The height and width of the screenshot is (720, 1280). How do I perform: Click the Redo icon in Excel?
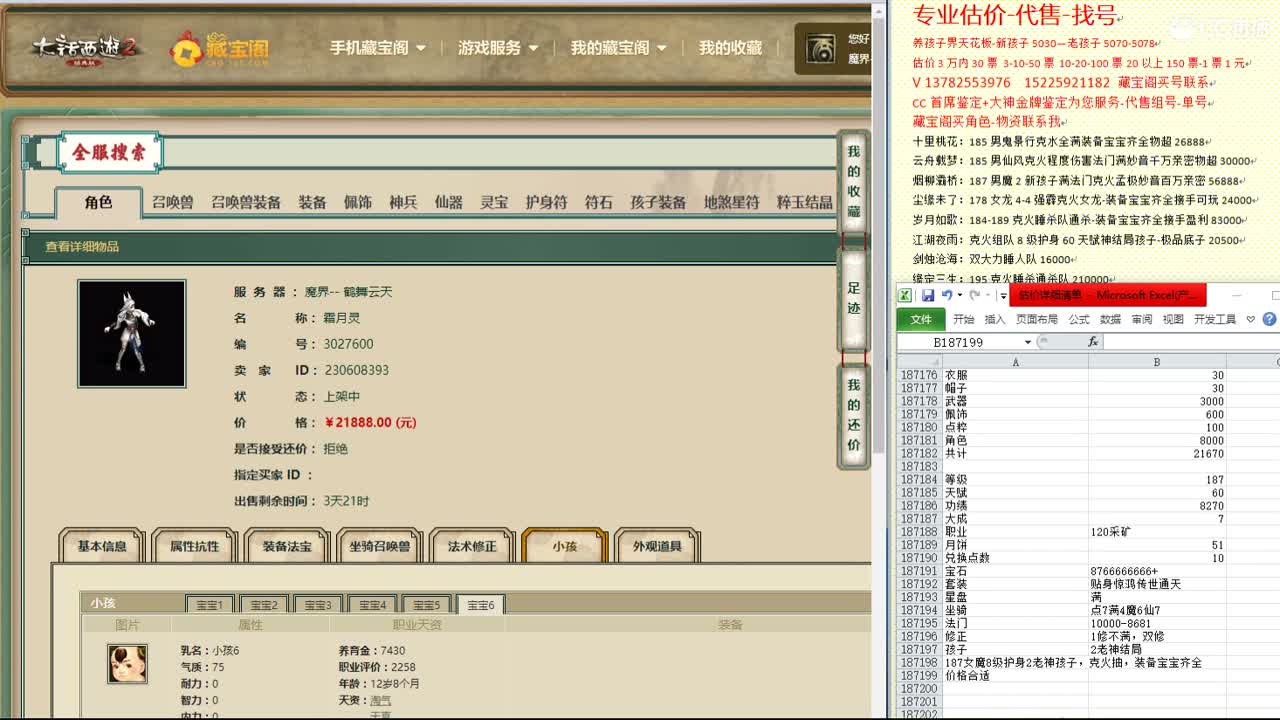tap(975, 295)
